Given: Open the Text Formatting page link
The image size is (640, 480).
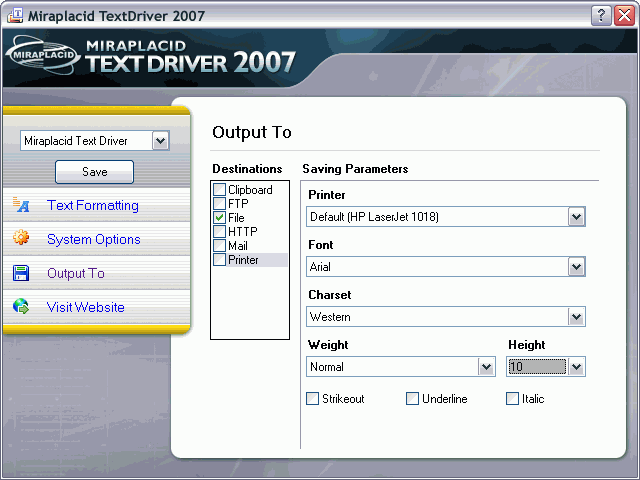Looking at the screenshot, I should coord(93,205).
